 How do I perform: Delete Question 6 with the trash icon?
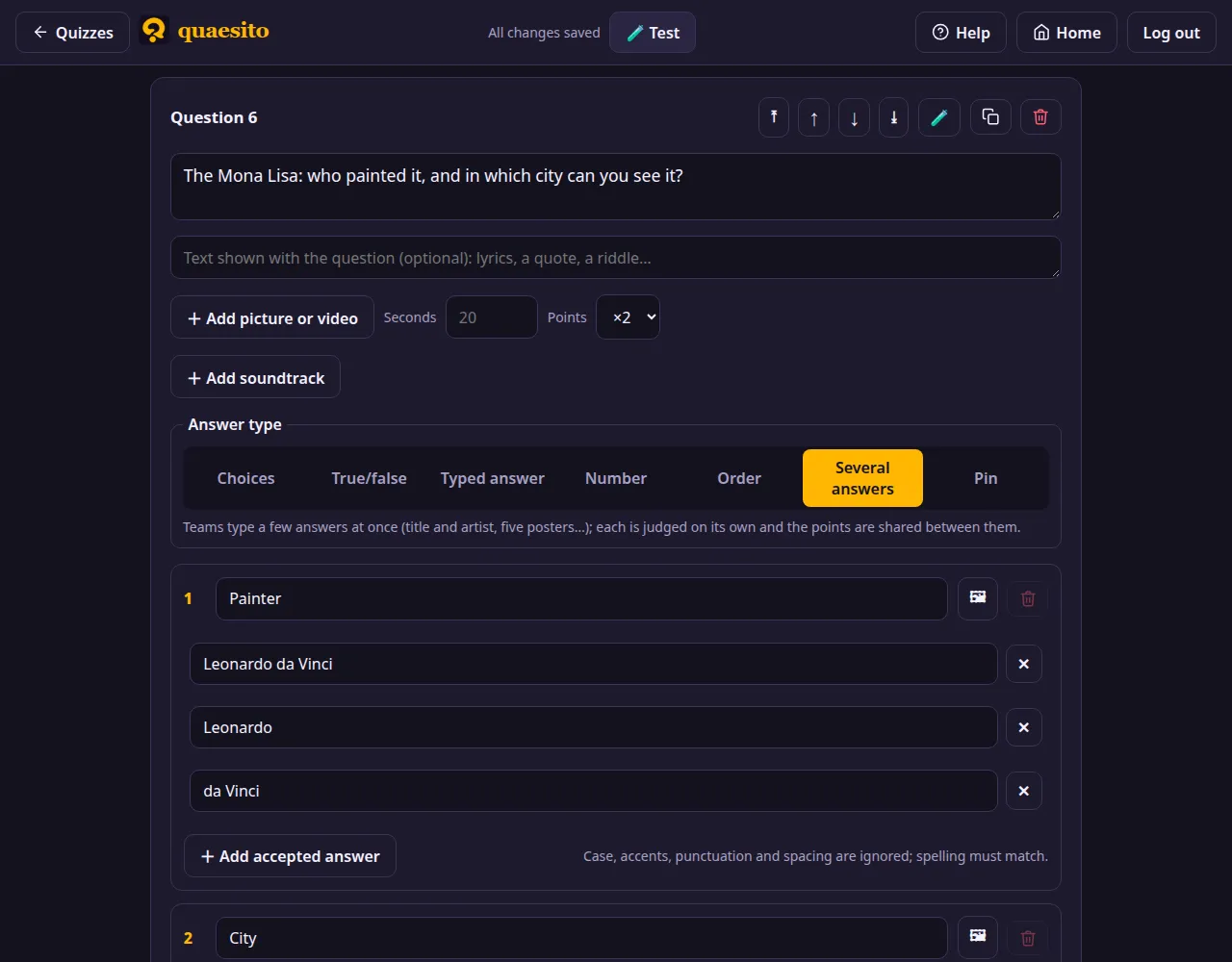point(1040,117)
